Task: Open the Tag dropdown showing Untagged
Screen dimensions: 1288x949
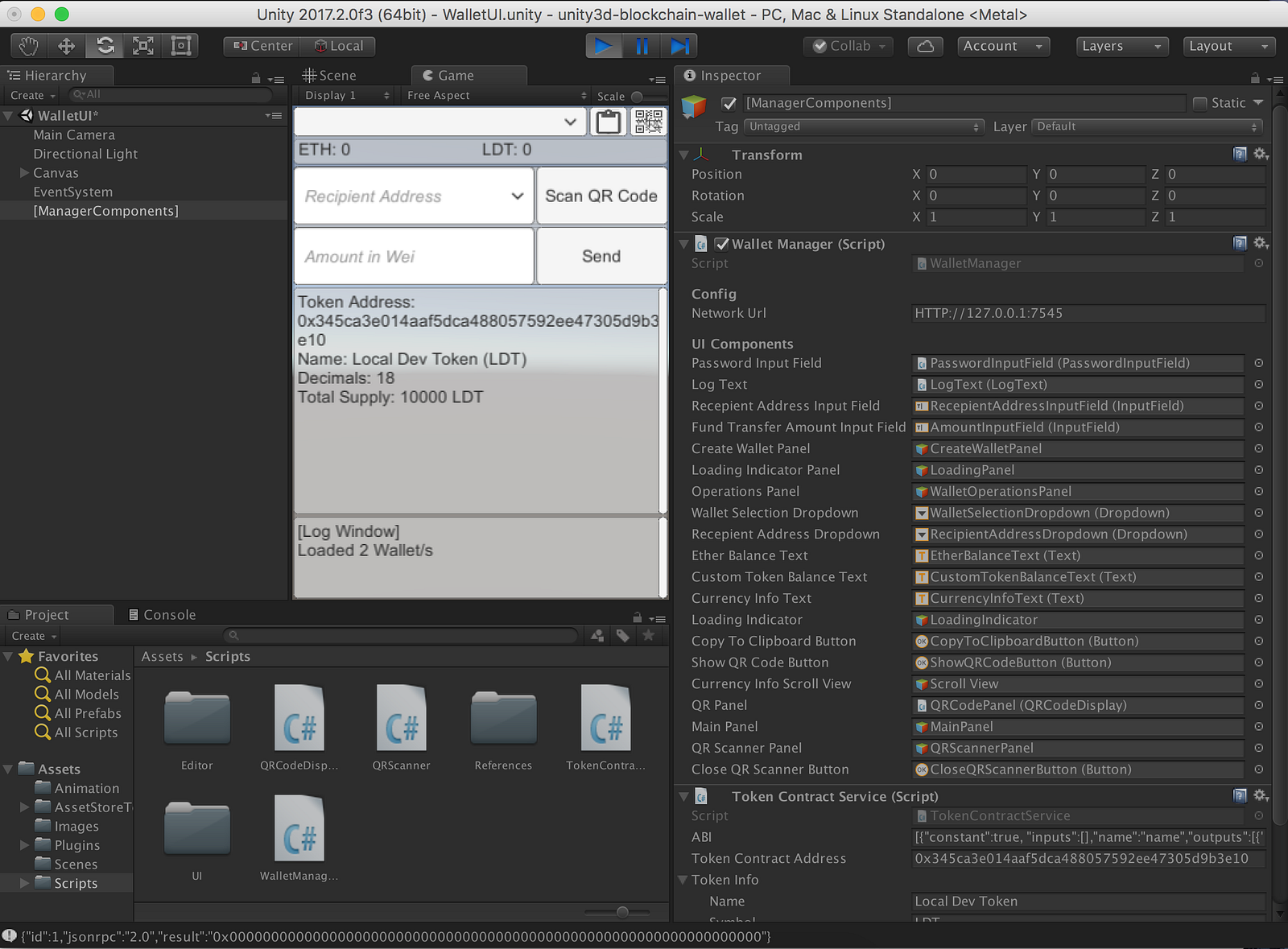Action: [x=865, y=126]
